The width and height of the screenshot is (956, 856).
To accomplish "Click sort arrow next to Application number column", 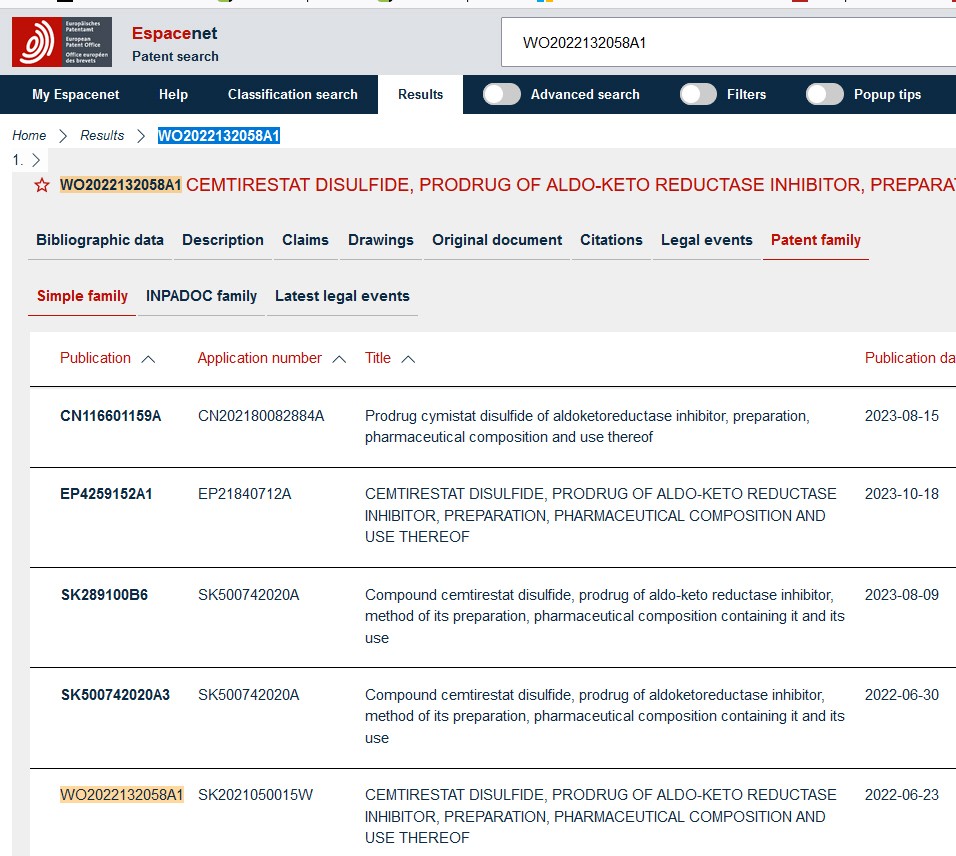I will click(339, 359).
